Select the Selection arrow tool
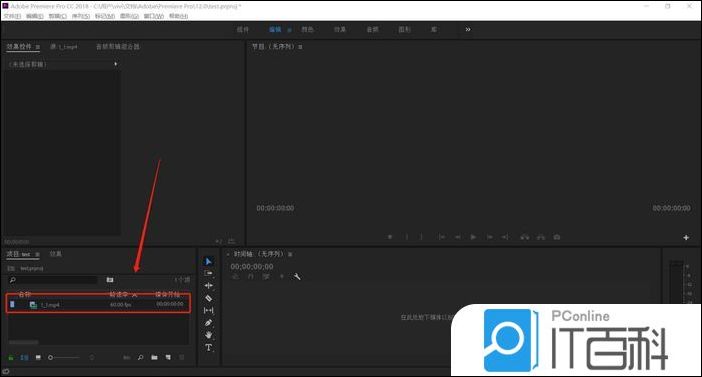This screenshot has width=702, height=377. pyautogui.click(x=209, y=261)
